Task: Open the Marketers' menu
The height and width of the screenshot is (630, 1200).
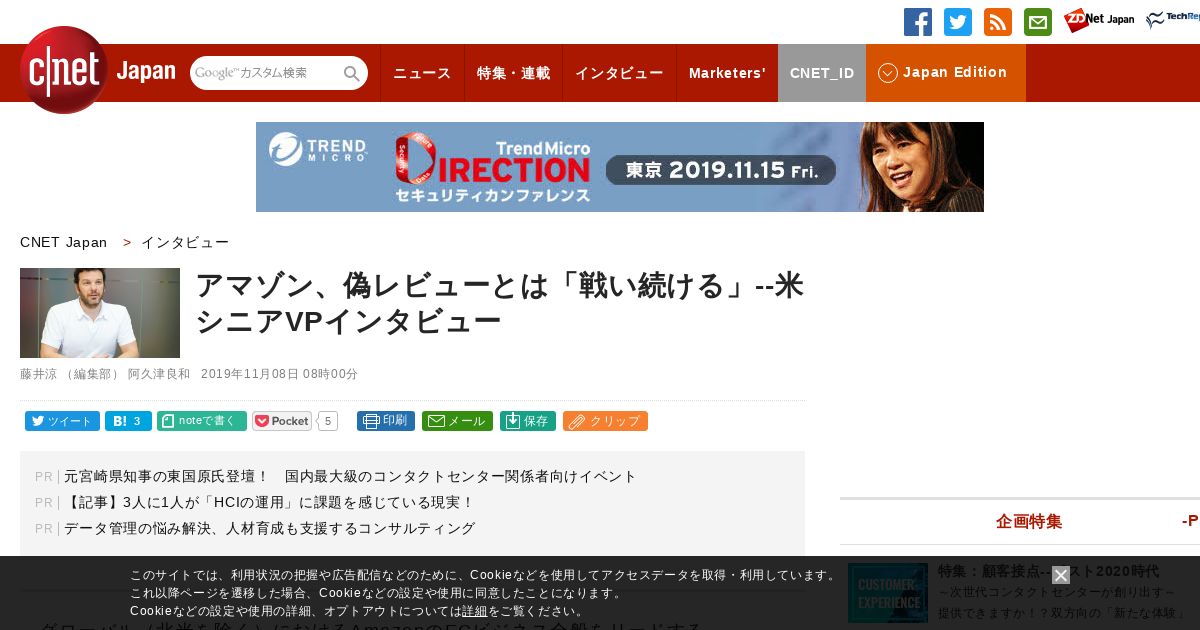Action: point(727,73)
